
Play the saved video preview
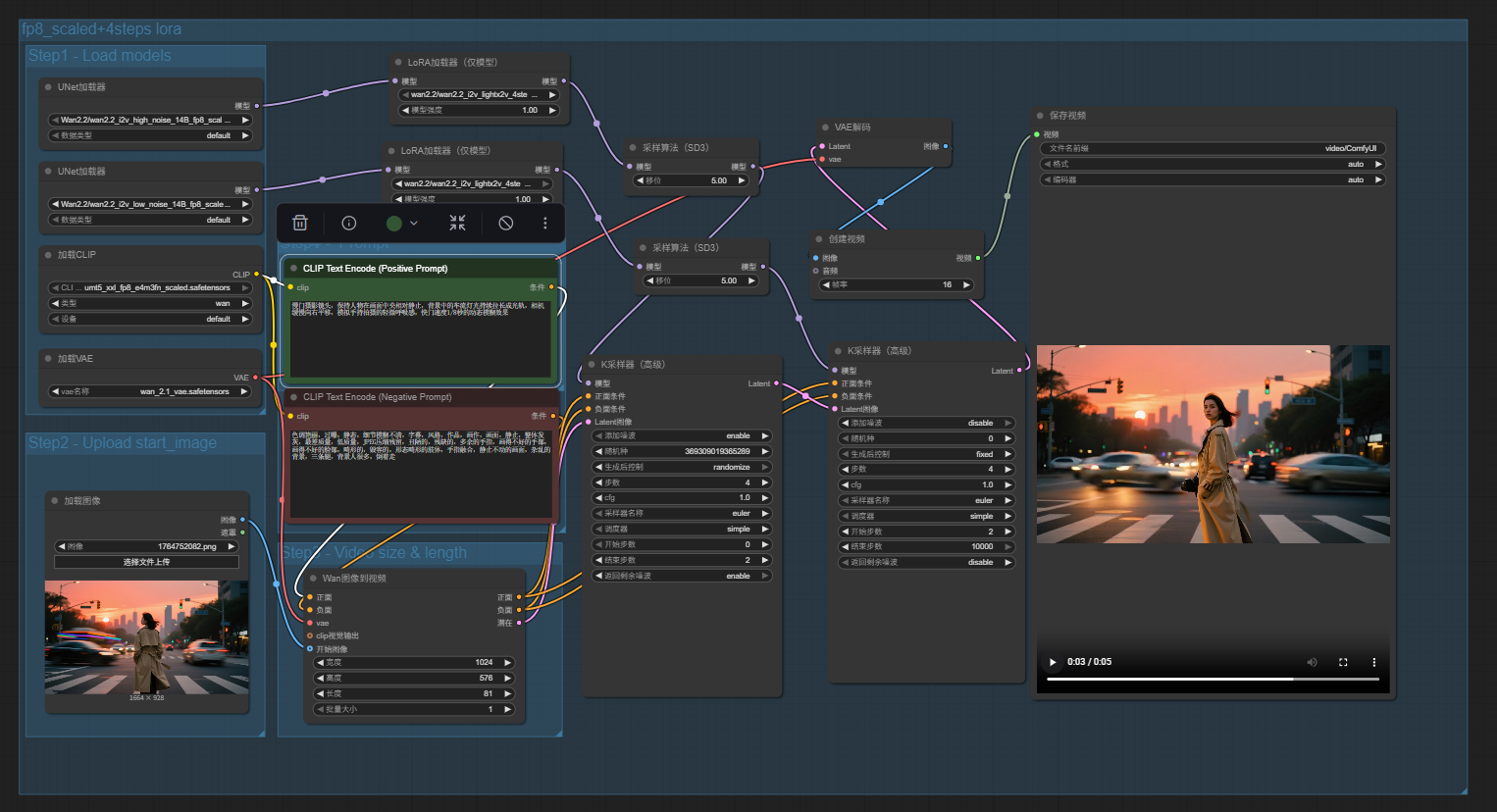pos(1053,662)
